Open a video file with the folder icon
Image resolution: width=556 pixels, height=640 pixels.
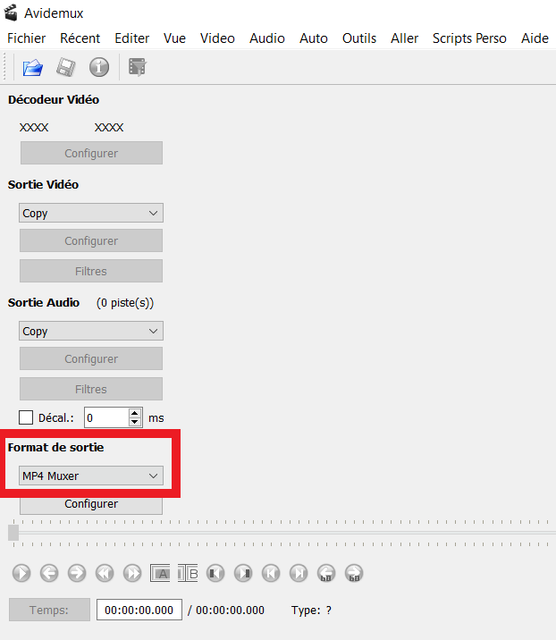33,67
